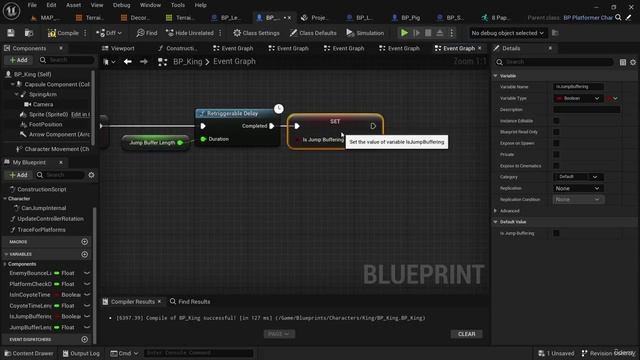Stop the play session
Viewport: 640px width, 360px height.
[x=428, y=33]
